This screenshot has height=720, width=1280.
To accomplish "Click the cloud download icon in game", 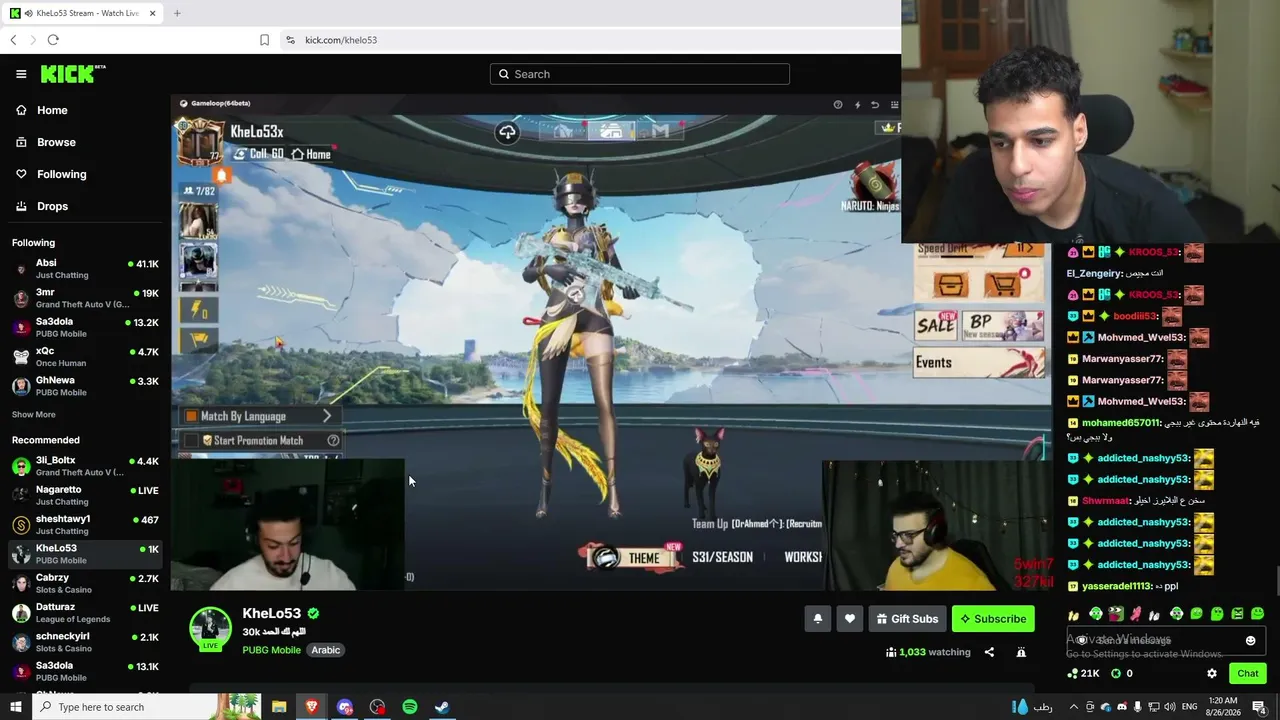I will [x=508, y=132].
